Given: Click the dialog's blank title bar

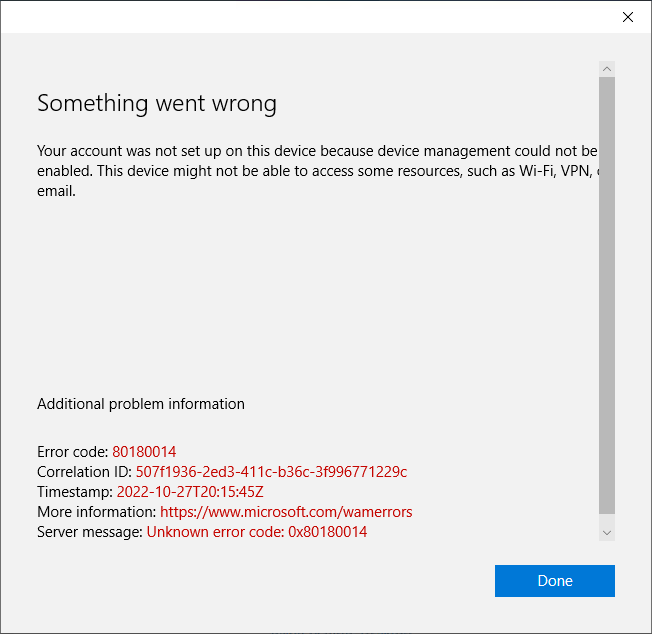Looking at the screenshot, I should click(300, 17).
